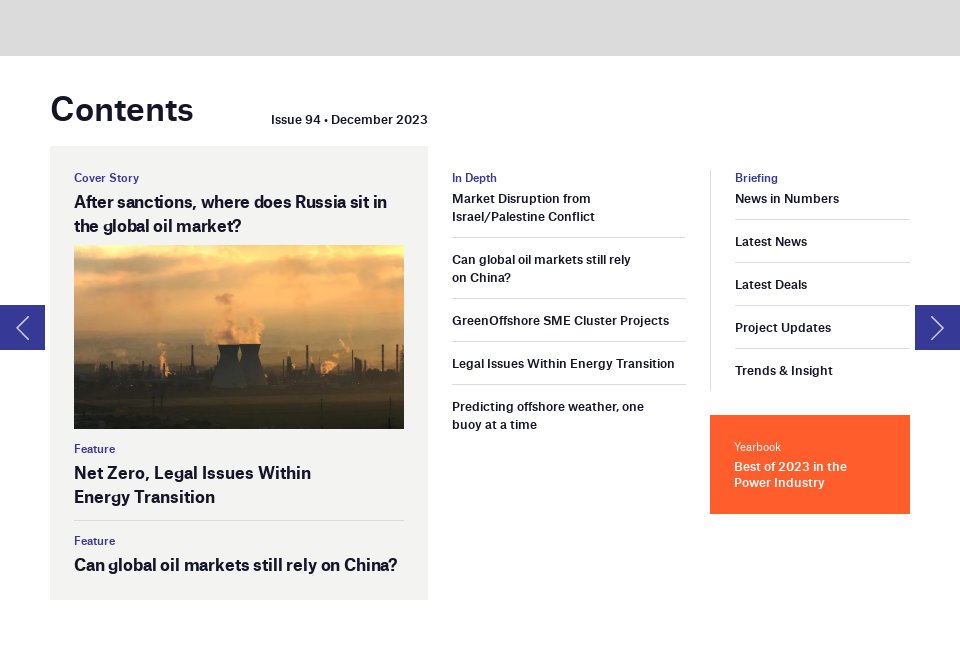Open Net Zero, Legal Issues feature
960x655 pixels.
pos(192,485)
